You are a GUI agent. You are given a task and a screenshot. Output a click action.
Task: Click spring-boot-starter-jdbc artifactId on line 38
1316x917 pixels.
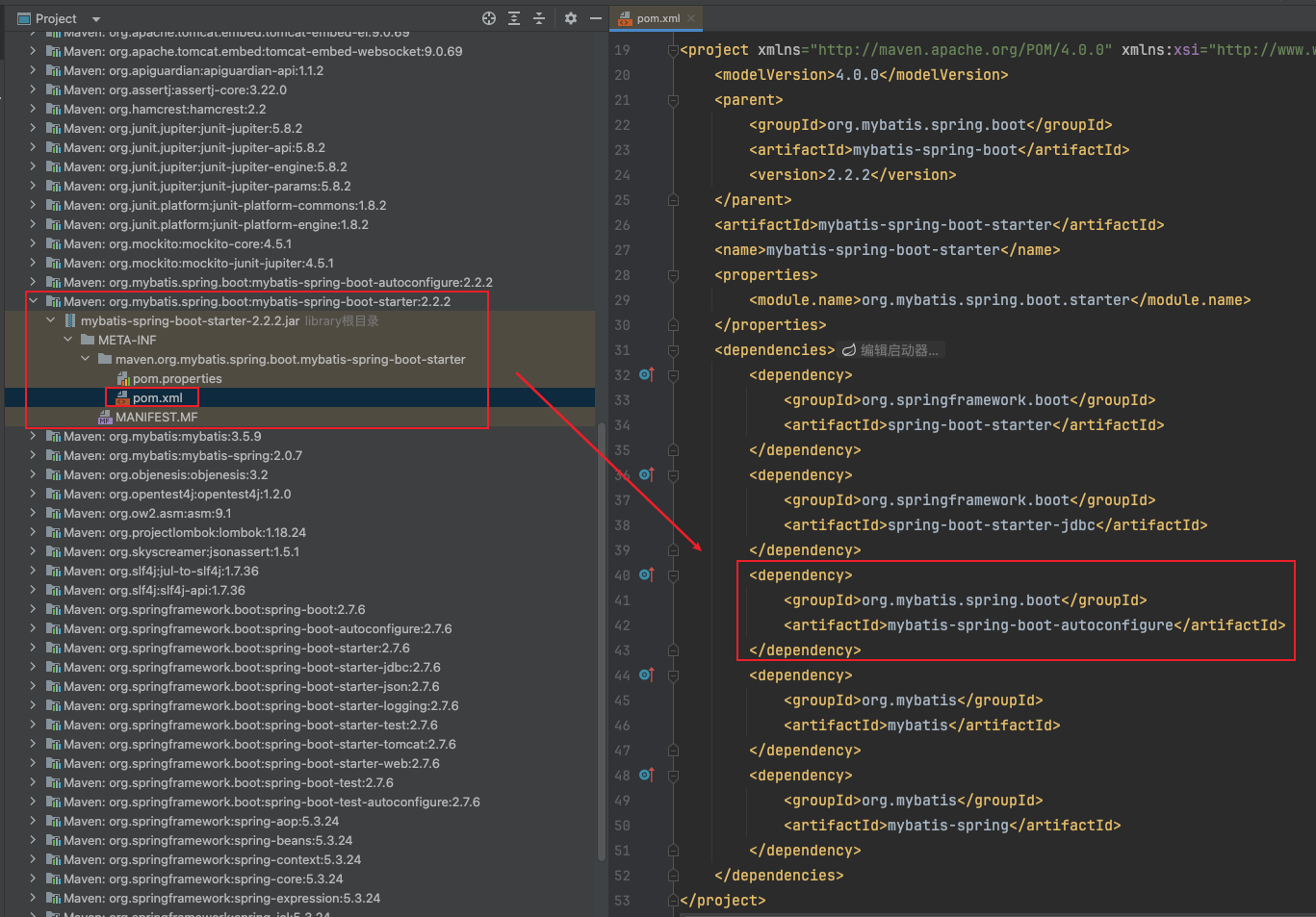(x=991, y=525)
